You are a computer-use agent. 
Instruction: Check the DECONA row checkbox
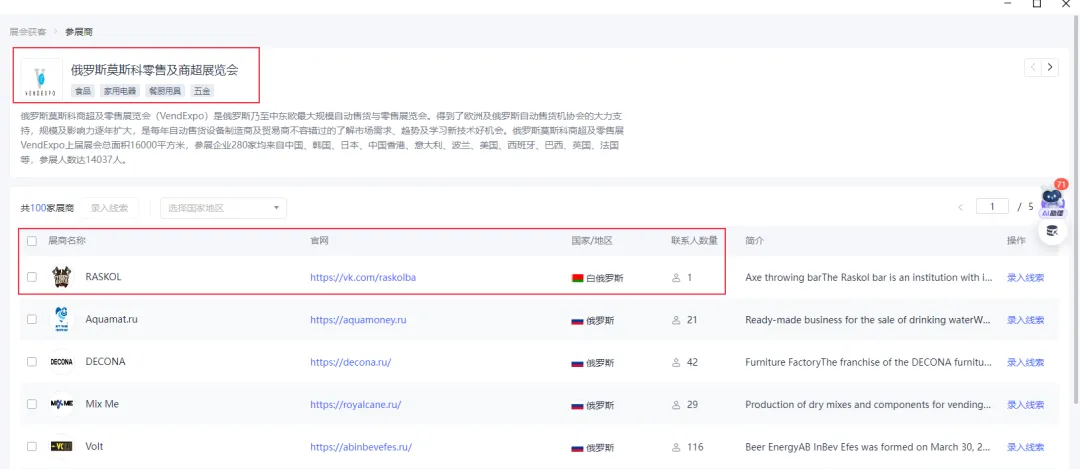32,362
